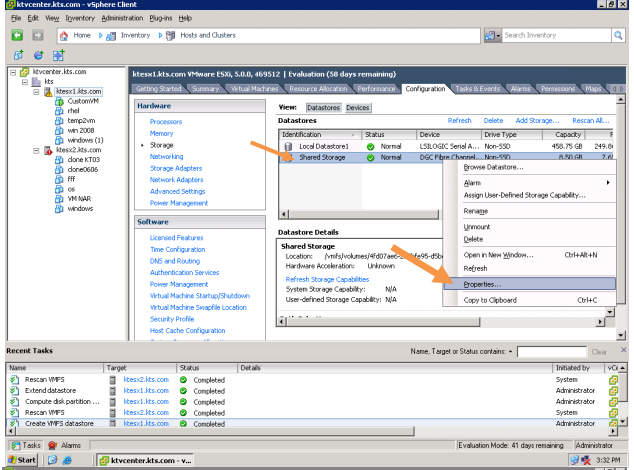Click the Rescan All... link
Image resolution: width=634 pixels, height=470 pixels.
pyautogui.click(x=591, y=121)
